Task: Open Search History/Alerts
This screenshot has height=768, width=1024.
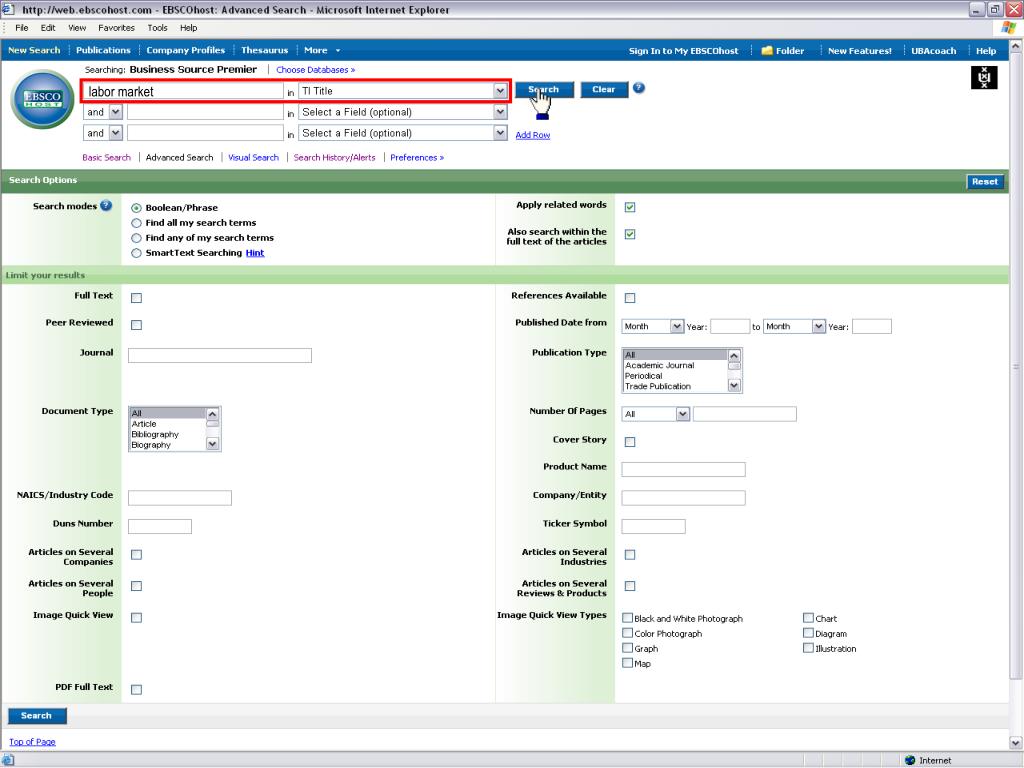Action: click(334, 157)
